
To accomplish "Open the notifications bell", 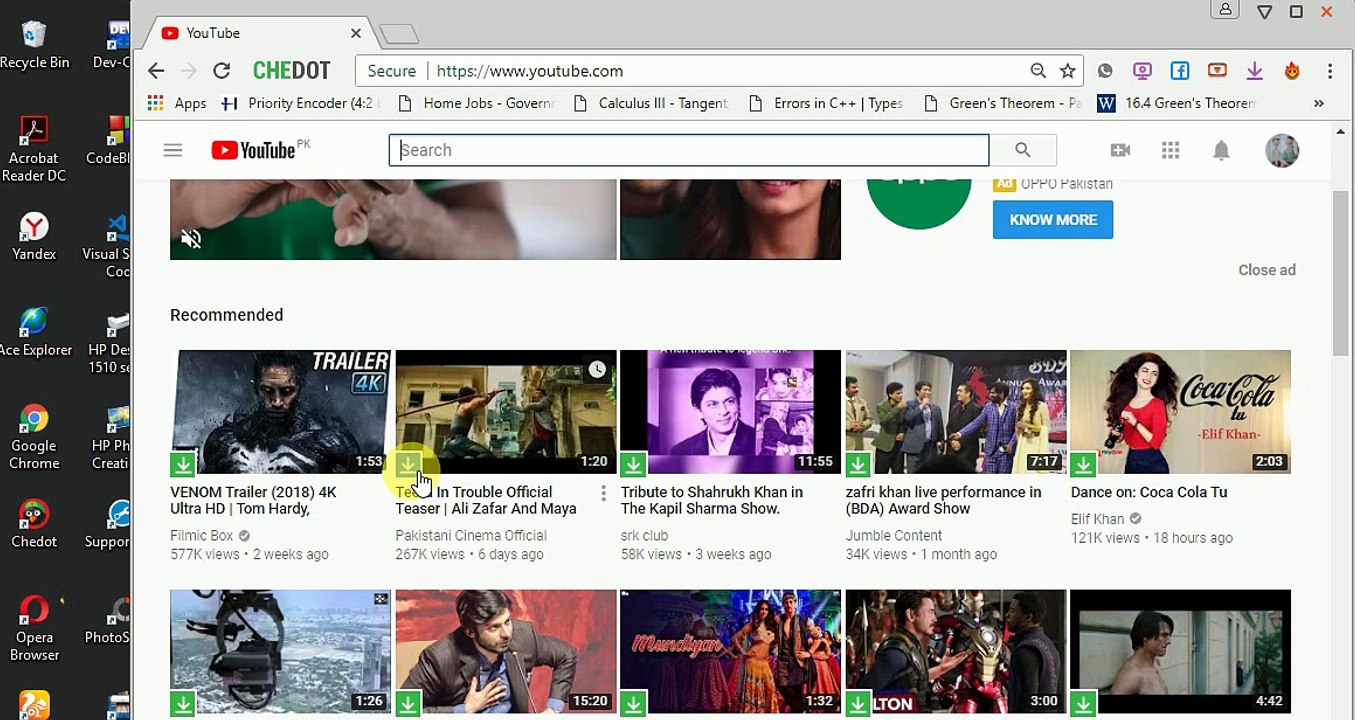I will click(x=1221, y=150).
